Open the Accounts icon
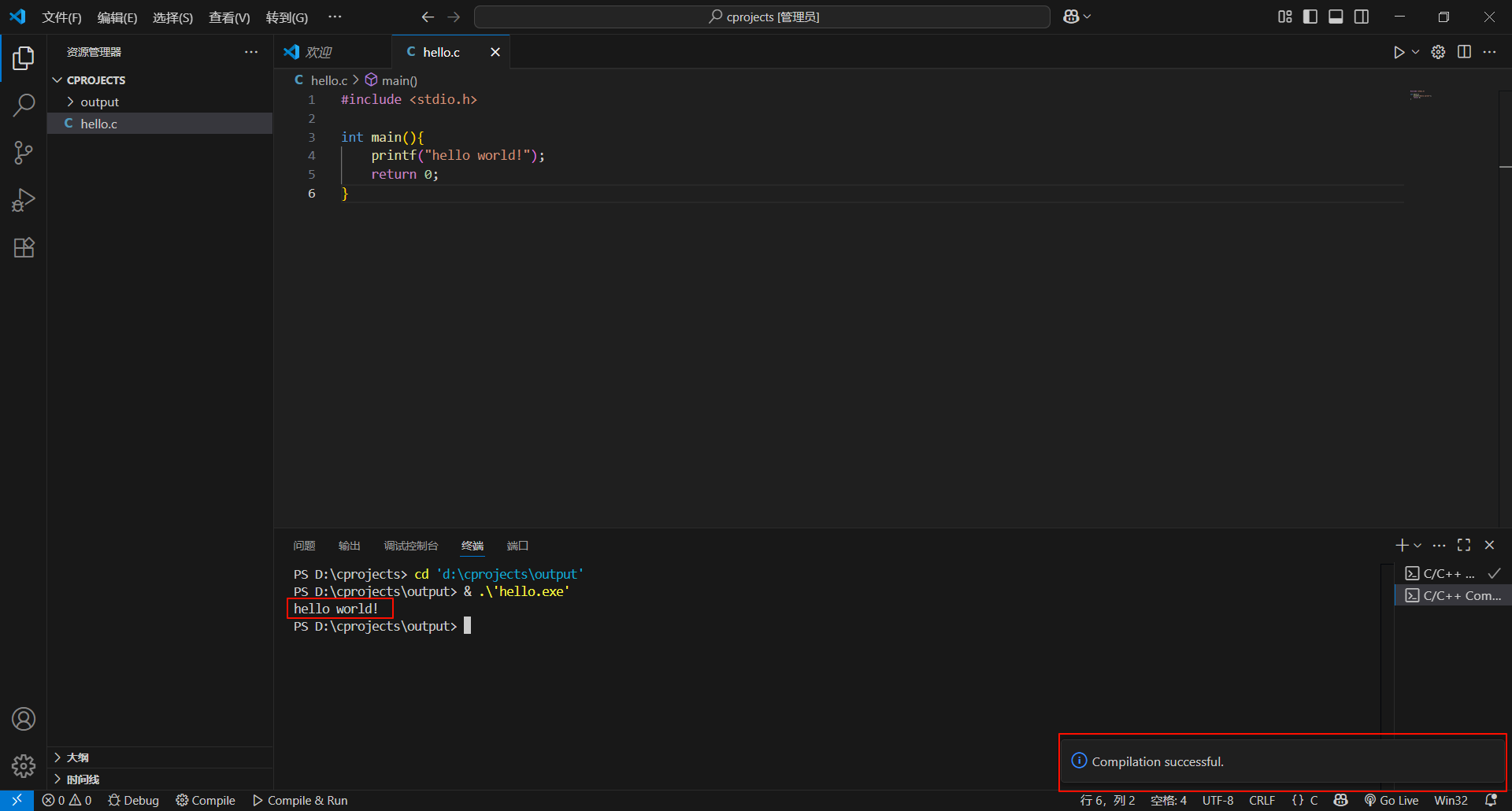 tap(24, 719)
